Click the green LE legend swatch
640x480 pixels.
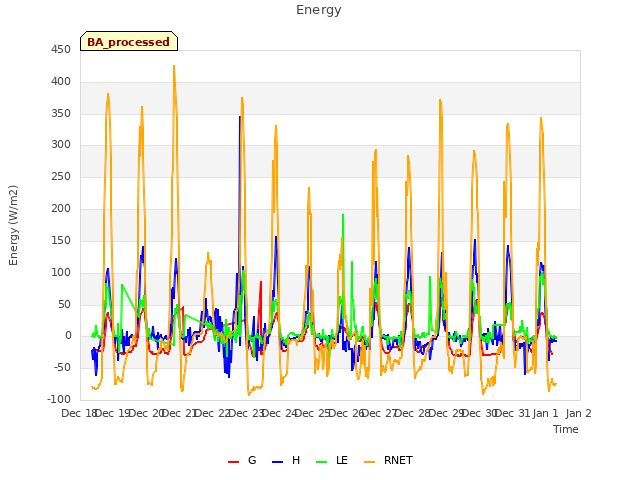(322, 462)
